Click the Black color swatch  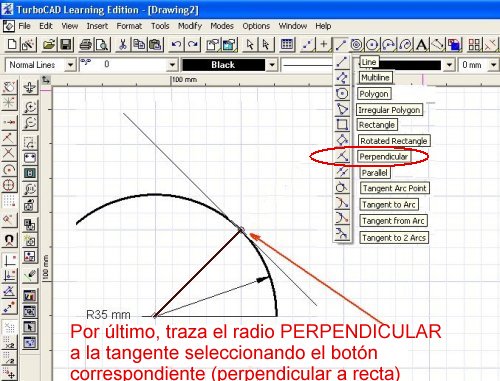click(x=224, y=65)
